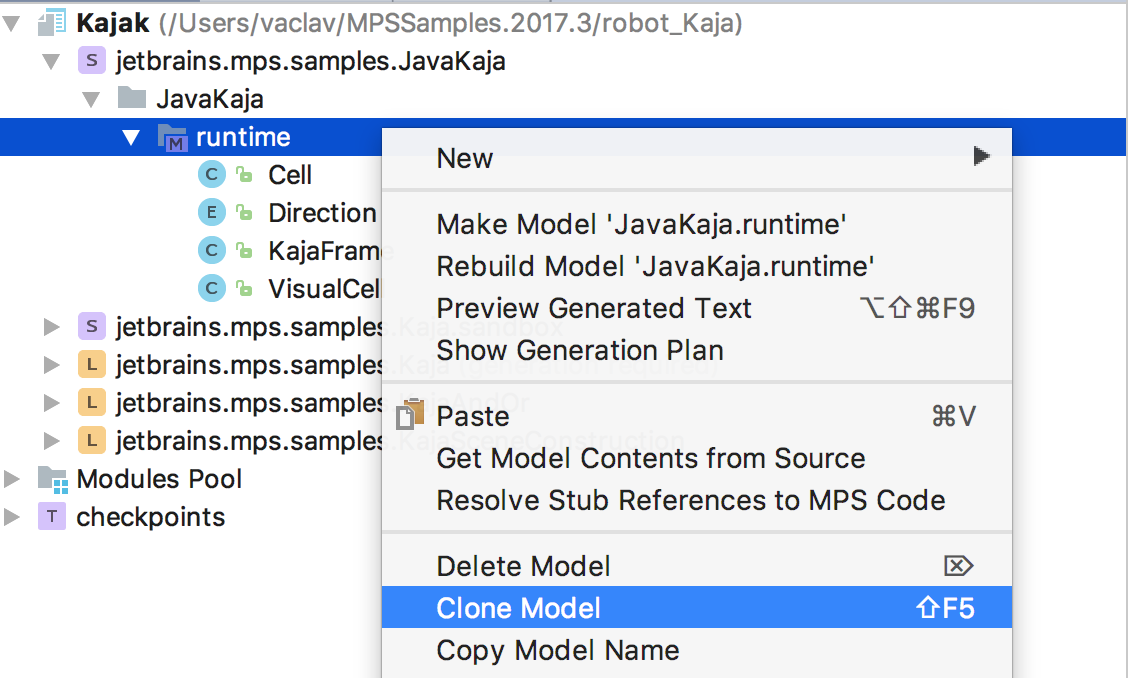Choose Clone Model
The image size is (1128, 678).
[696, 607]
